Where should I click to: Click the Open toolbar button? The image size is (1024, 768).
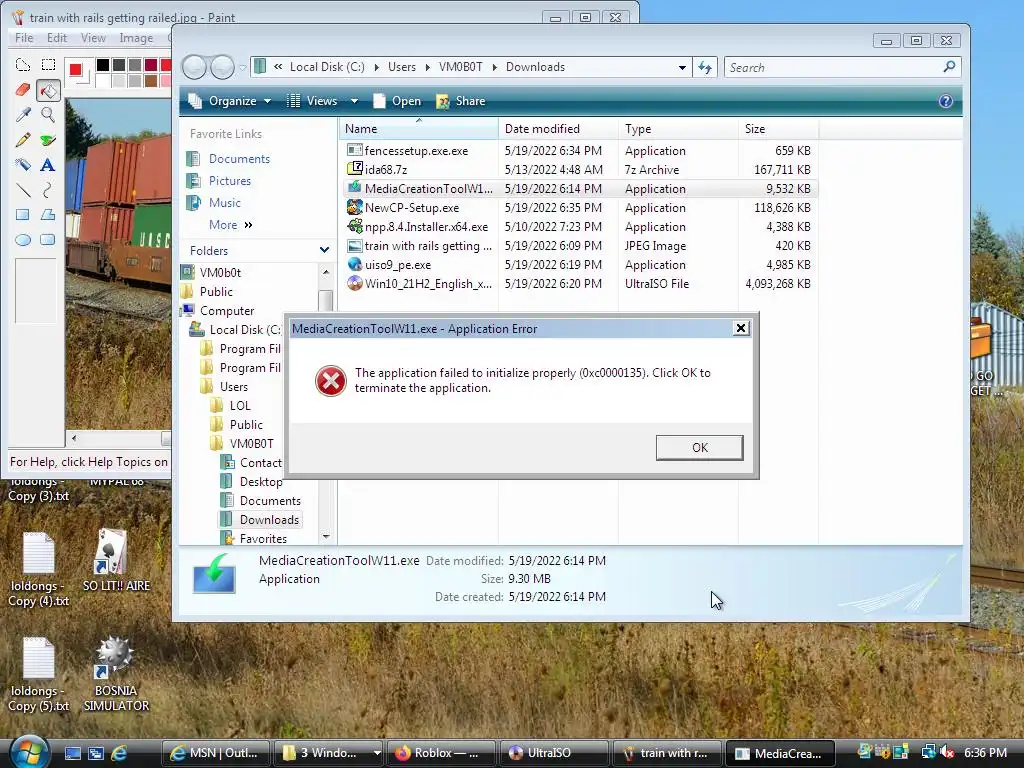tap(398, 101)
